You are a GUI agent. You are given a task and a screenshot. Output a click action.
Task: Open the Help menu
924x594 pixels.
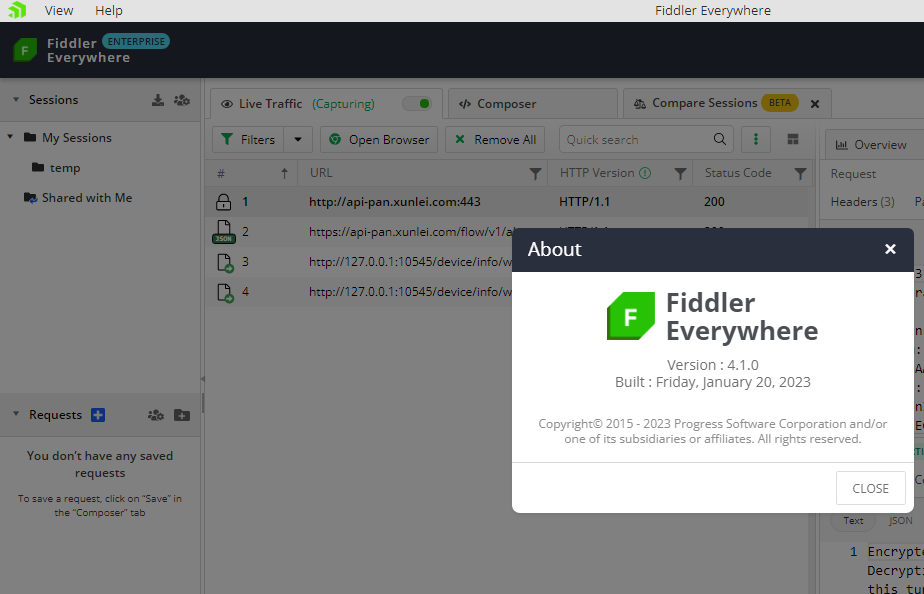point(108,10)
